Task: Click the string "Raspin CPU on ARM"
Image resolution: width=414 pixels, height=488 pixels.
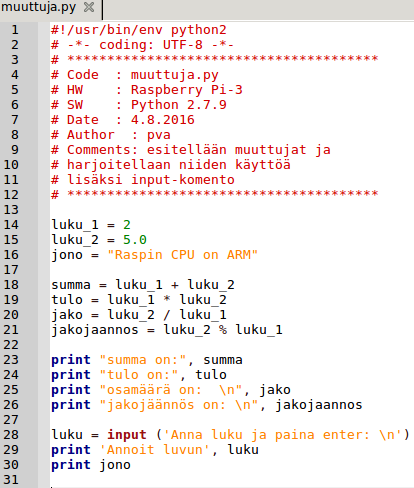Action: pyautogui.click(x=183, y=255)
